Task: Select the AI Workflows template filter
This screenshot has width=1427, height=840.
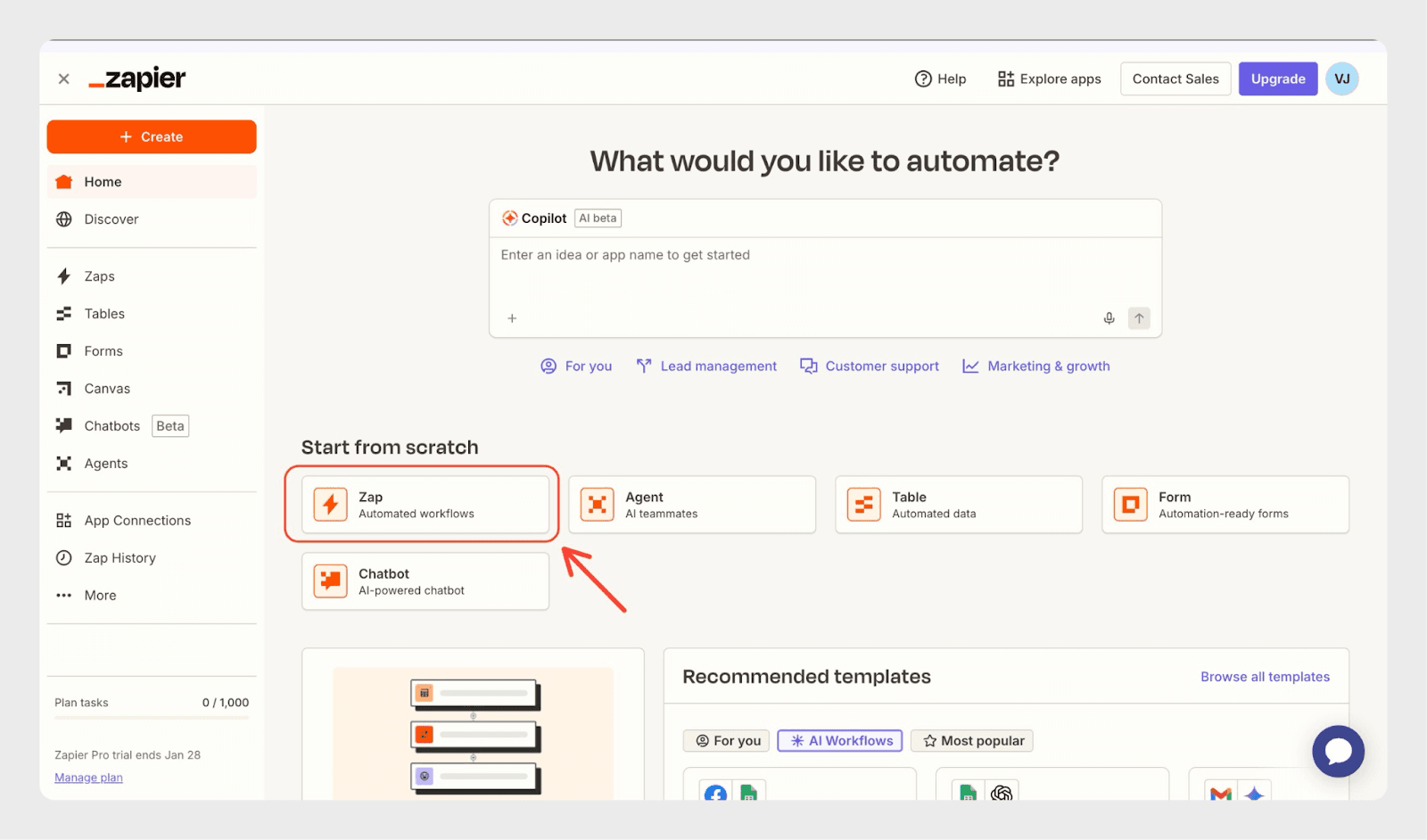Action: 840,741
